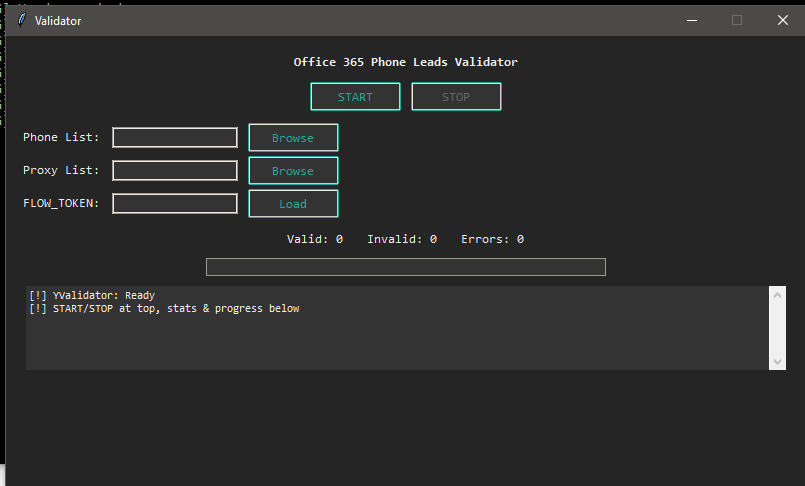Browse for the Phone List file

293,138
